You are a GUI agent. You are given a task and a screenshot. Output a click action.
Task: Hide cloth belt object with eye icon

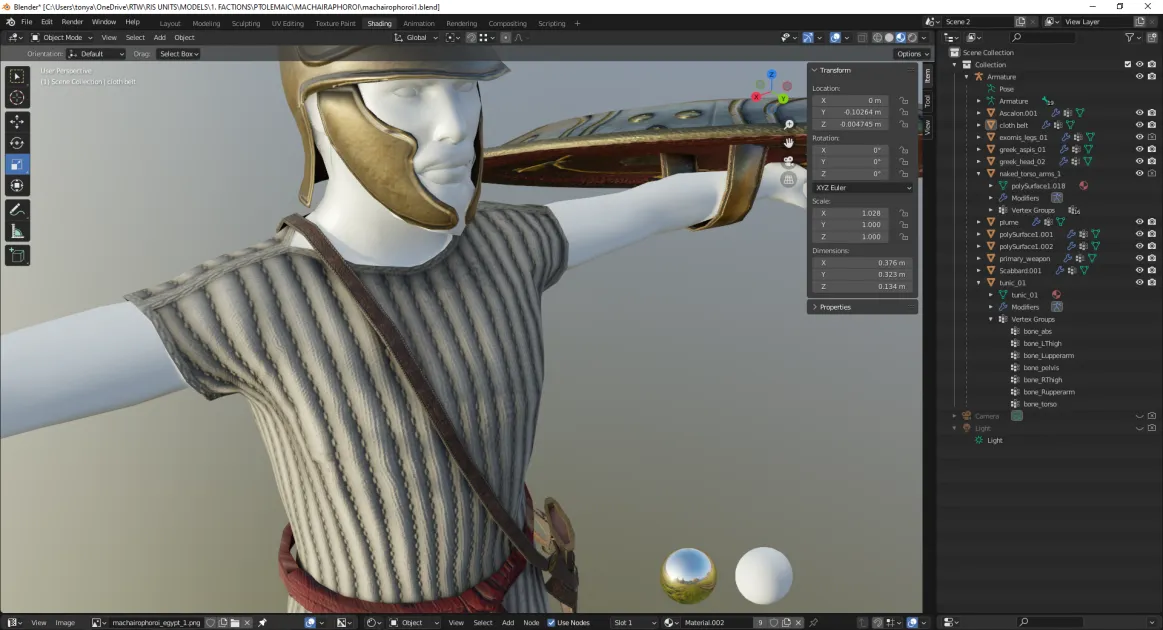[x=1139, y=125]
